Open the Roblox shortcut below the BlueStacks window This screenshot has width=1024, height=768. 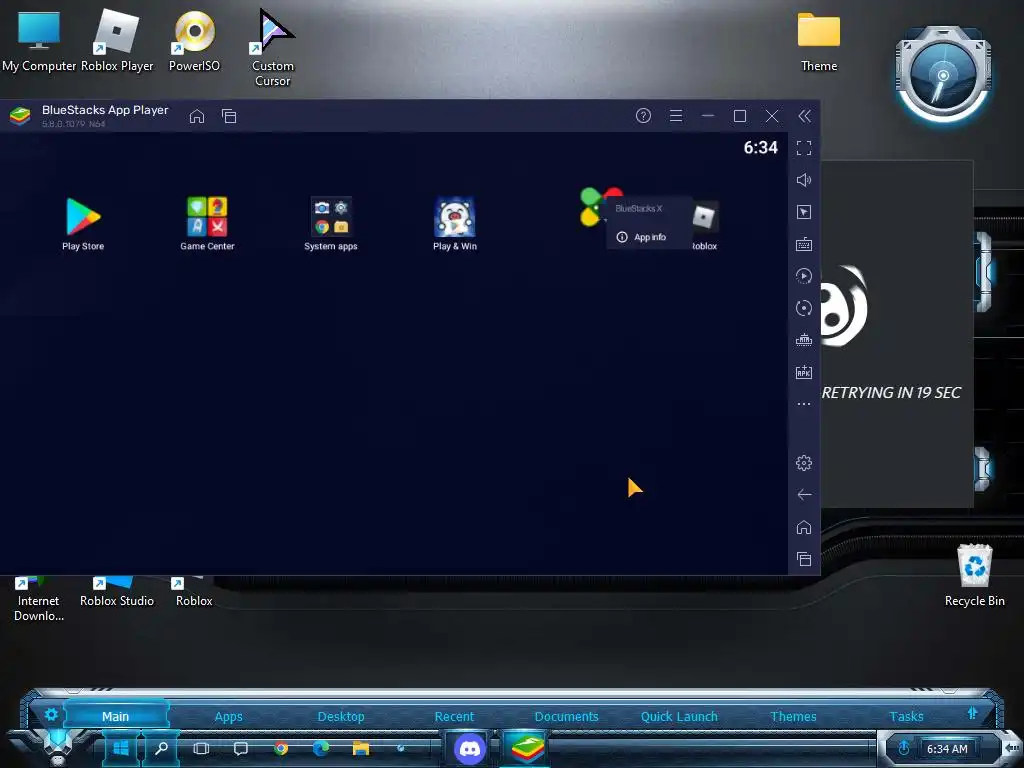pyautogui.click(x=194, y=591)
